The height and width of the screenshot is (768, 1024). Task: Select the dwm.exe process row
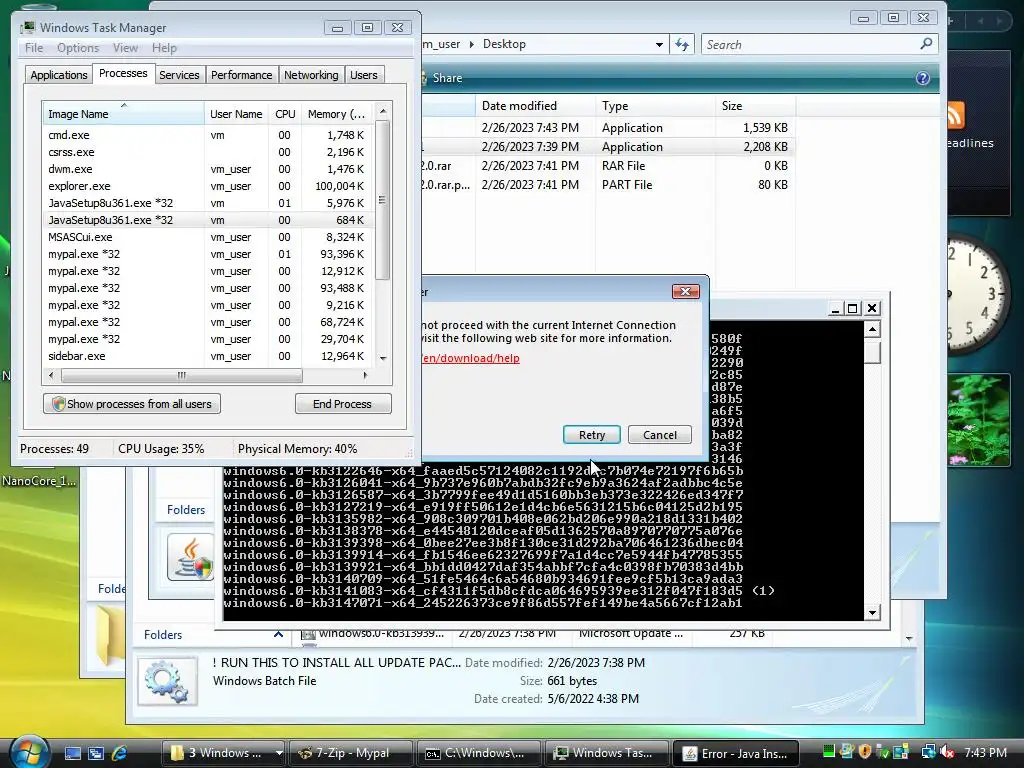pyautogui.click(x=208, y=169)
